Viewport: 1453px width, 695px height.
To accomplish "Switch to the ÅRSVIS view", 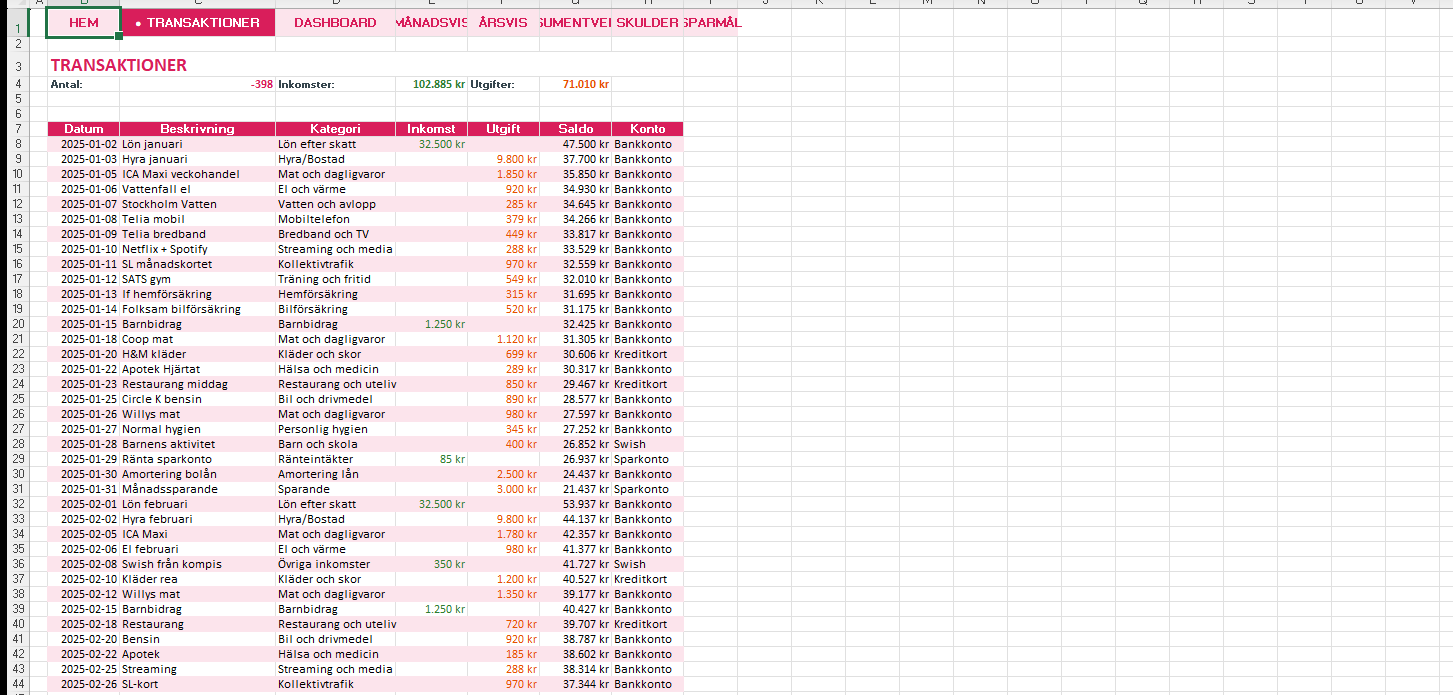I will click(503, 22).
